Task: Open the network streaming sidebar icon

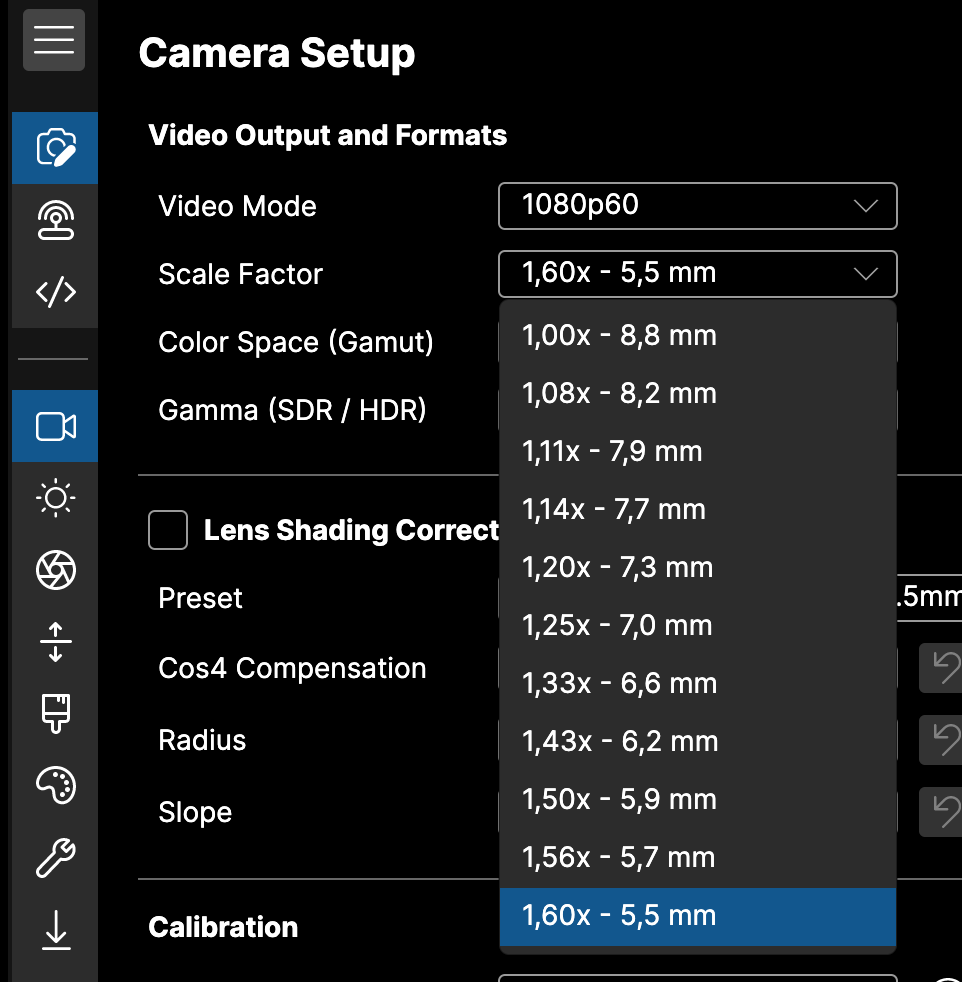Action: coord(55,220)
